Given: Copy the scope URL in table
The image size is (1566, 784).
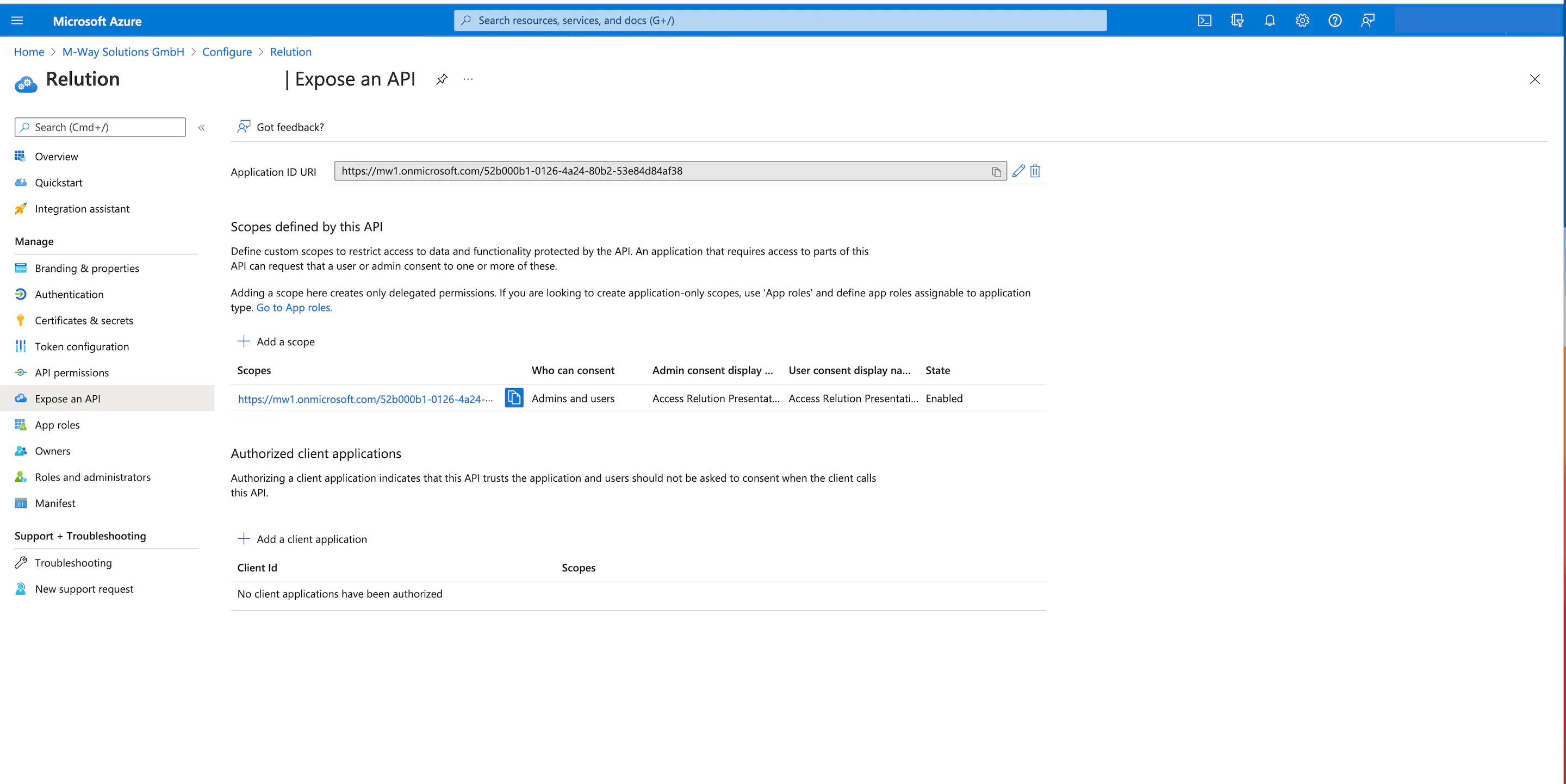Looking at the screenshot, I should (514, 398).
